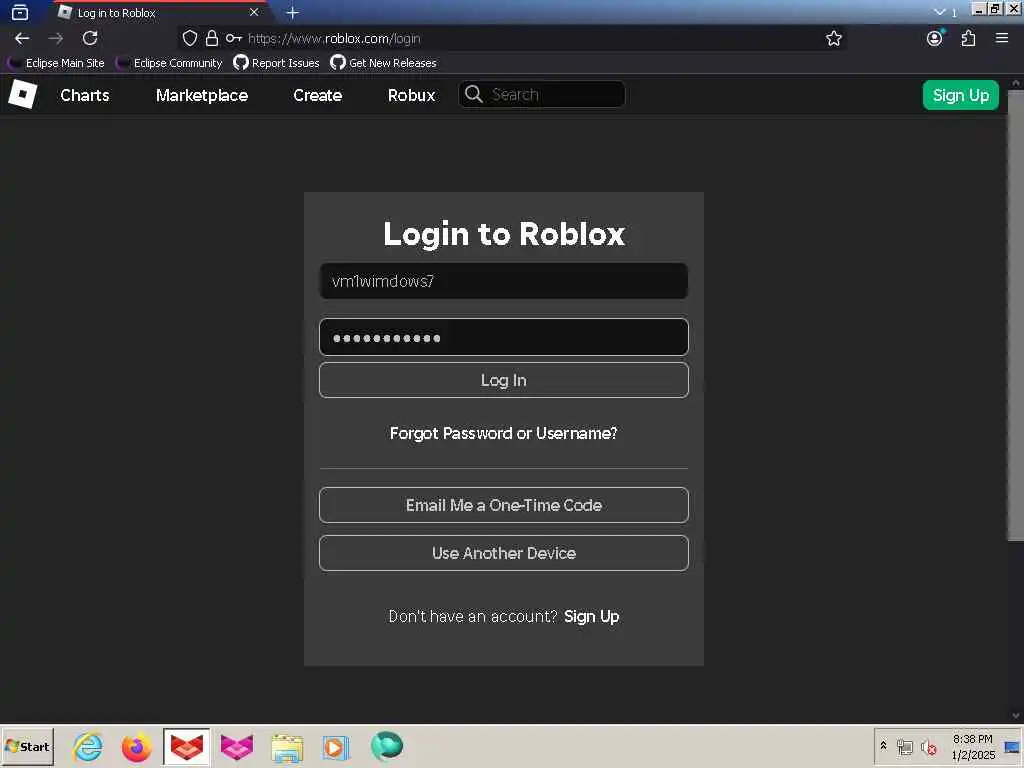
Task: Click the muted volume tray icon
Action: click(928, 747)
